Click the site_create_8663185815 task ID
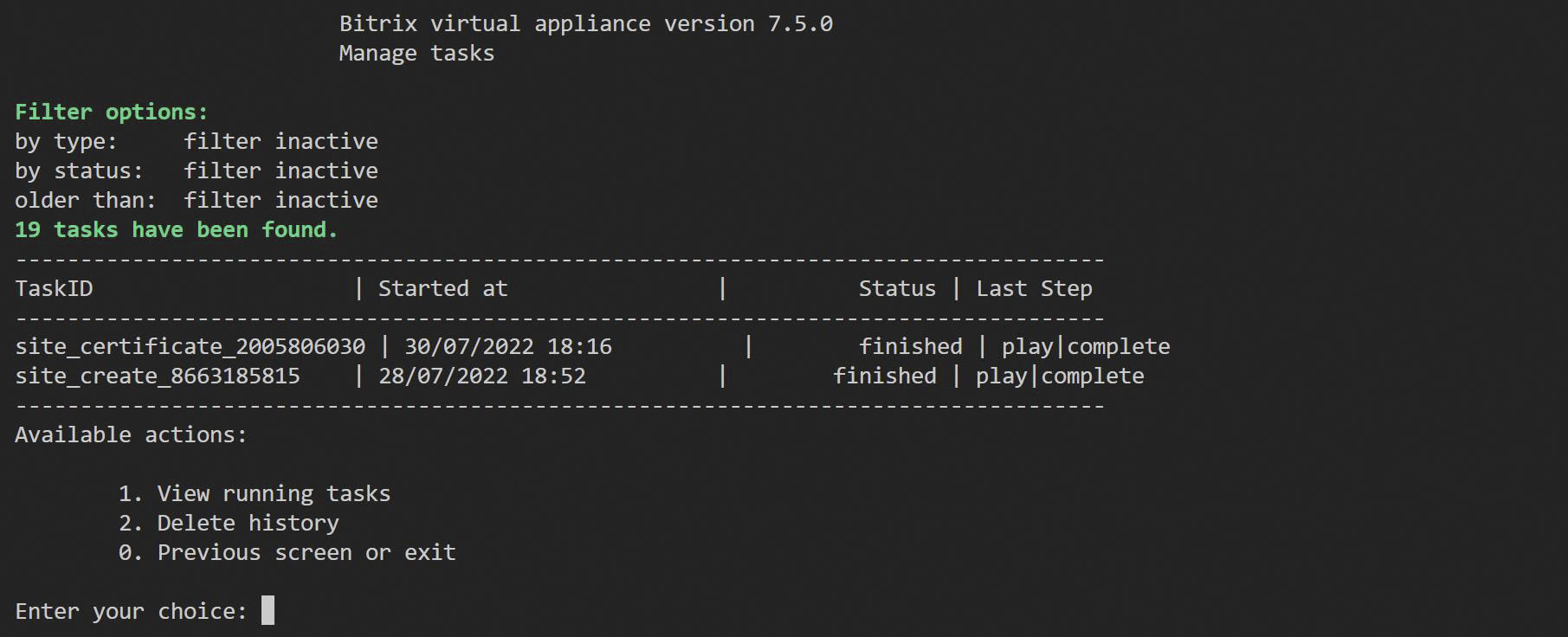 158,376
